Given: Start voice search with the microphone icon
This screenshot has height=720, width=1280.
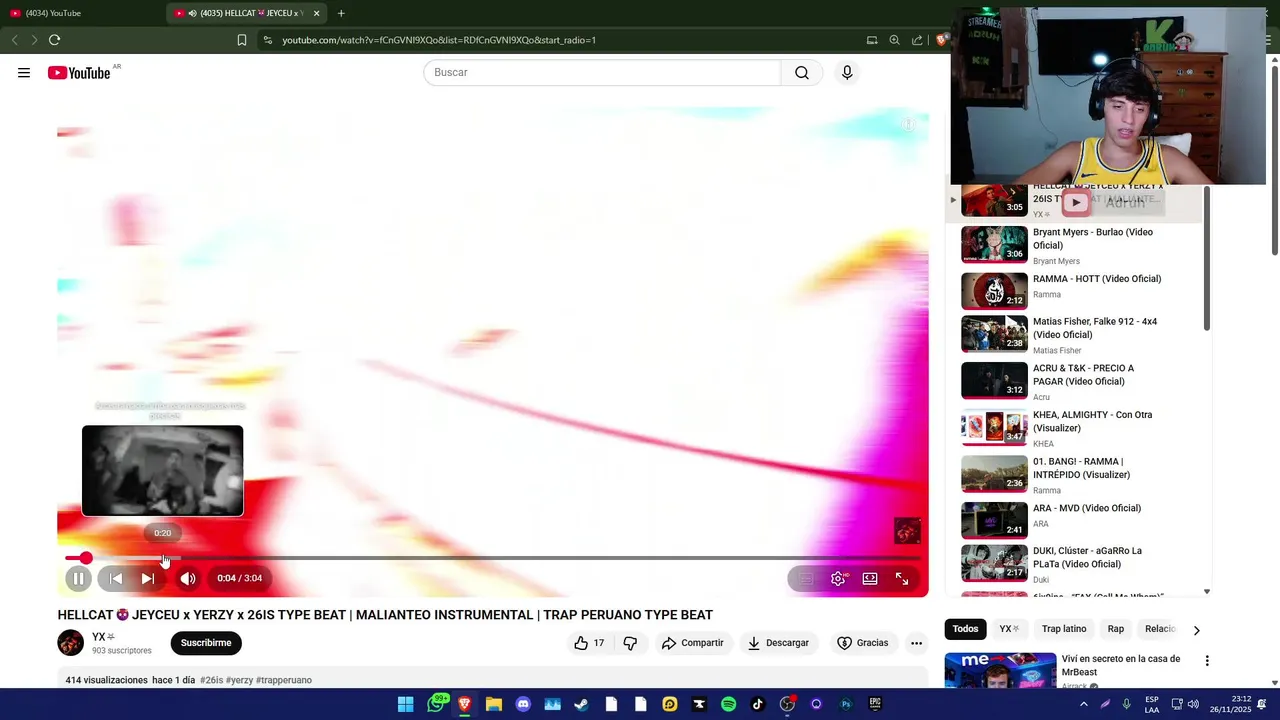Looking at the screenshot, I should [x=847, y=73].
